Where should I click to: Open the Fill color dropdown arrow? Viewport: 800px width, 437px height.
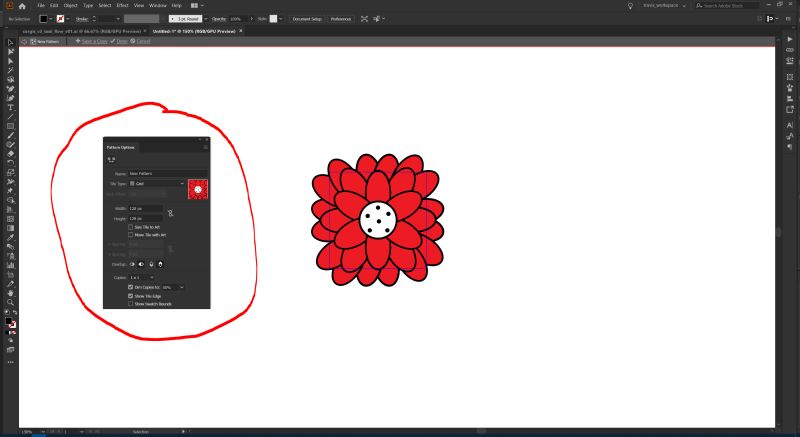click(x=51, y=19)
